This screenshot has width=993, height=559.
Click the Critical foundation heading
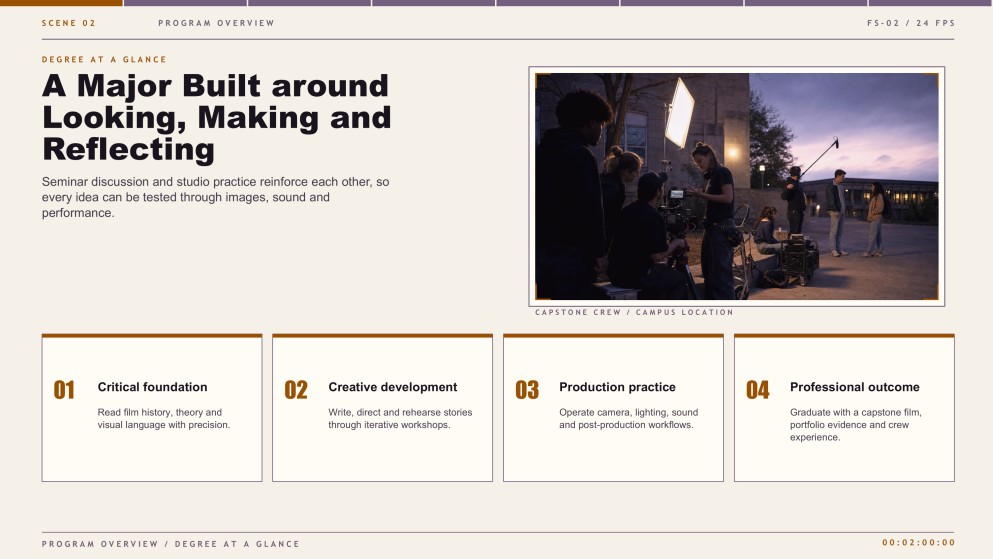click(x=152, y=387)
